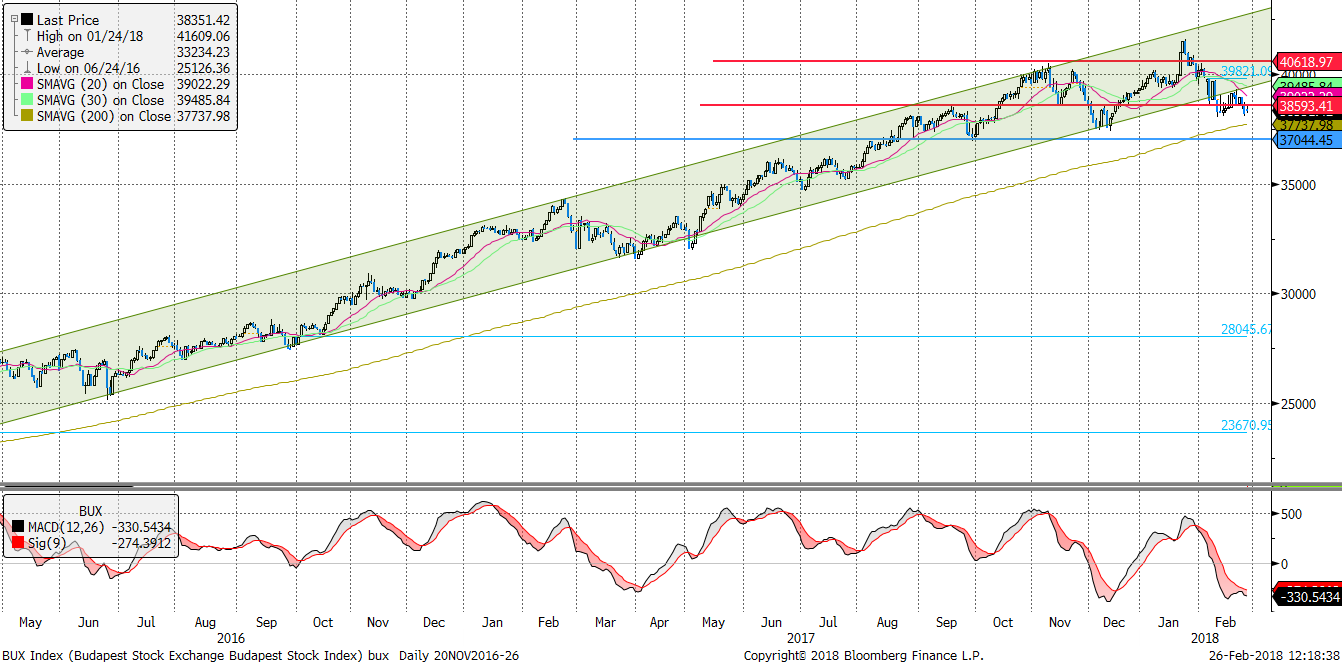Click the Nov month label under 2016

pyautogui.click(x=378, y=622)
